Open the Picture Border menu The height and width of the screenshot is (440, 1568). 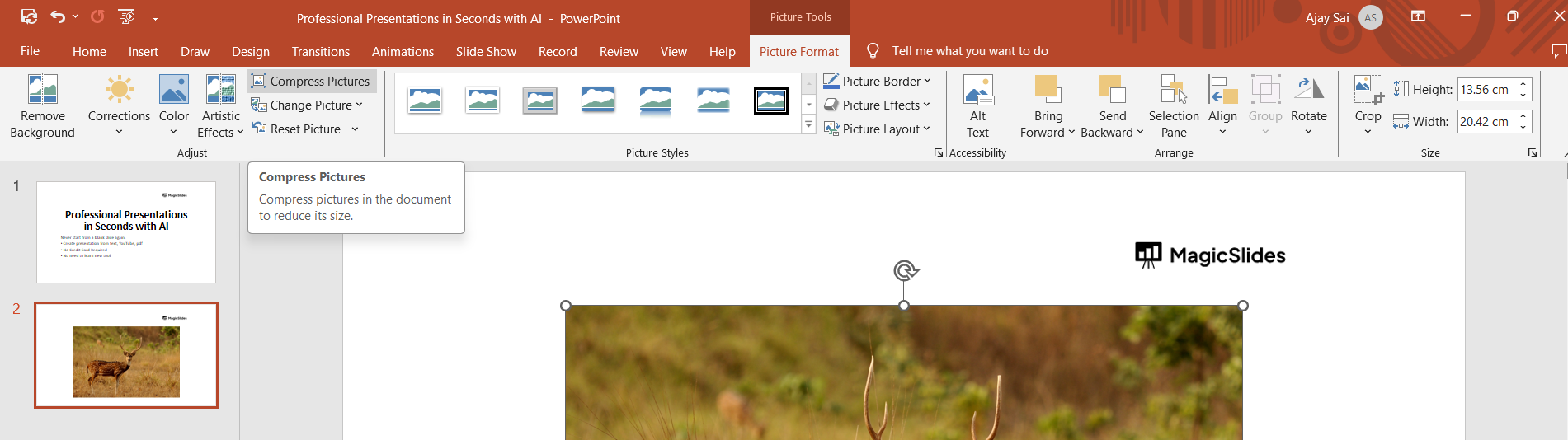(x=877, y=81)
